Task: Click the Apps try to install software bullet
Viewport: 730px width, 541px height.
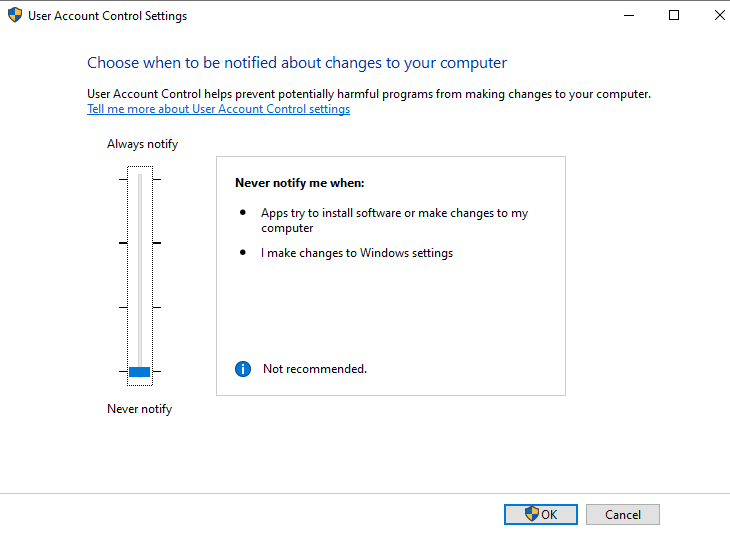Action: click(394, 220)
